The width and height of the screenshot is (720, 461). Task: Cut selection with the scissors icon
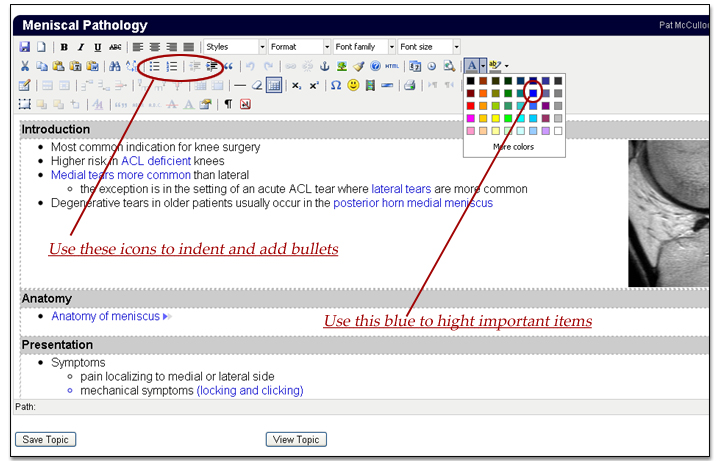pyautogui.click(x=25, y=66)
